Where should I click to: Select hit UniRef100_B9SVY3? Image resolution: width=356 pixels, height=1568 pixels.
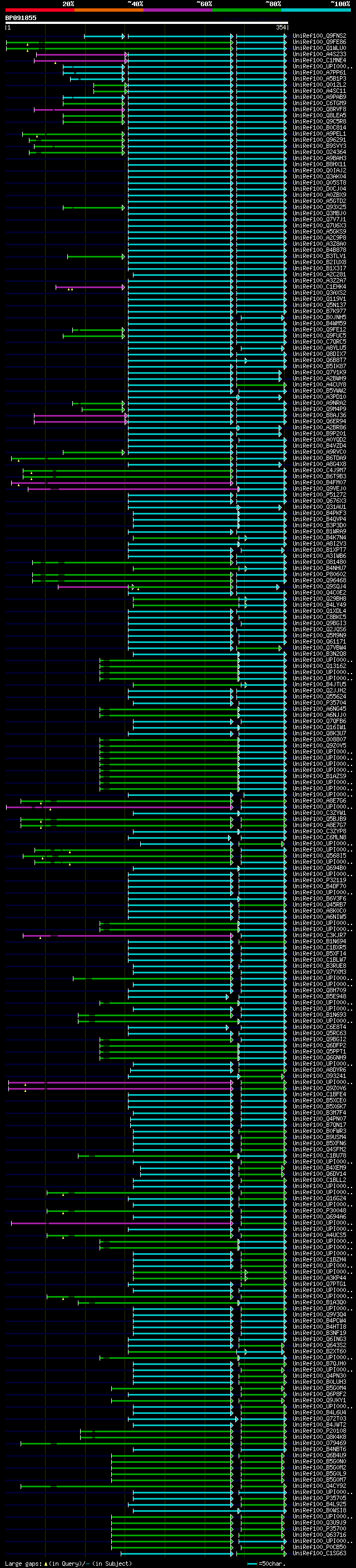pyautogui.click(x=319, y=146)
